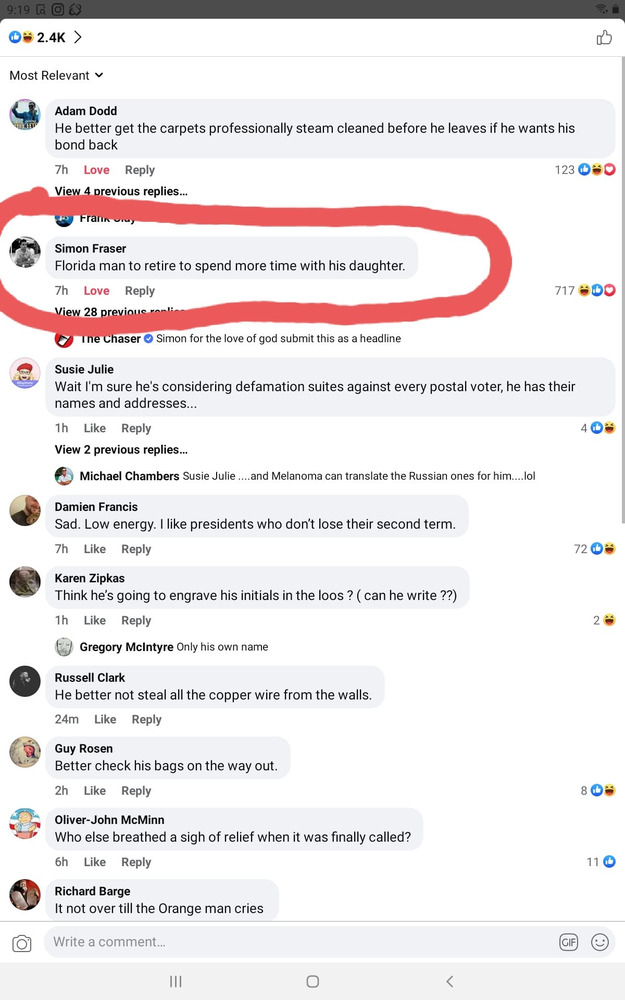Open Guy Rosen's profile name link
This screenshot has width=625, height=1000.
click(x=84, y=749)
